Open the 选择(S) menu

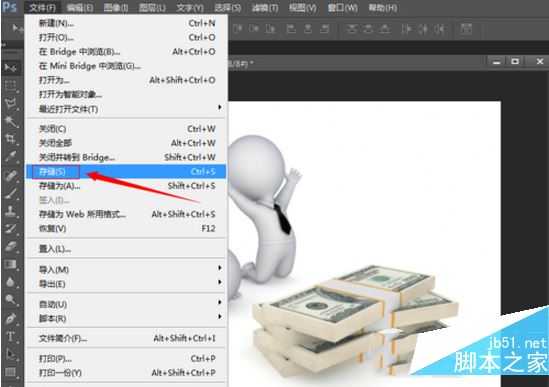pyautogui.click(x=228, y=7)
